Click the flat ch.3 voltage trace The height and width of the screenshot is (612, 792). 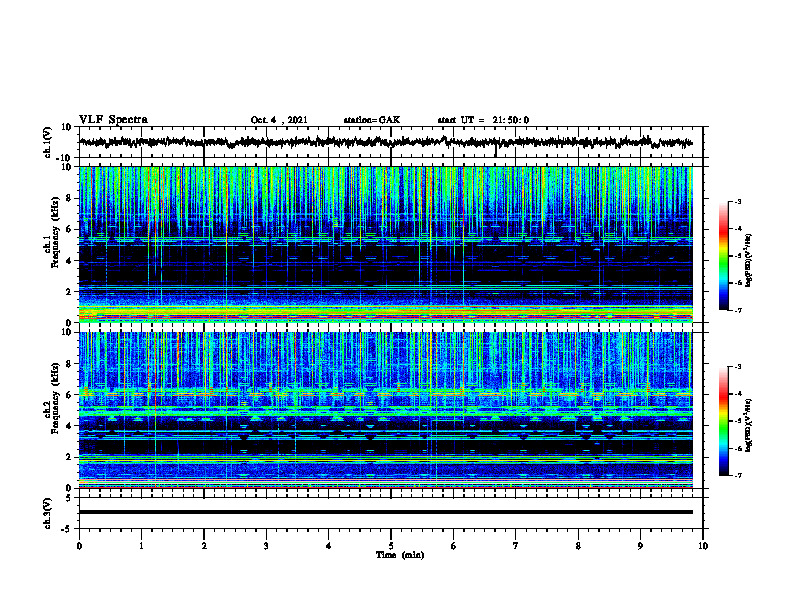click(385, 512)
